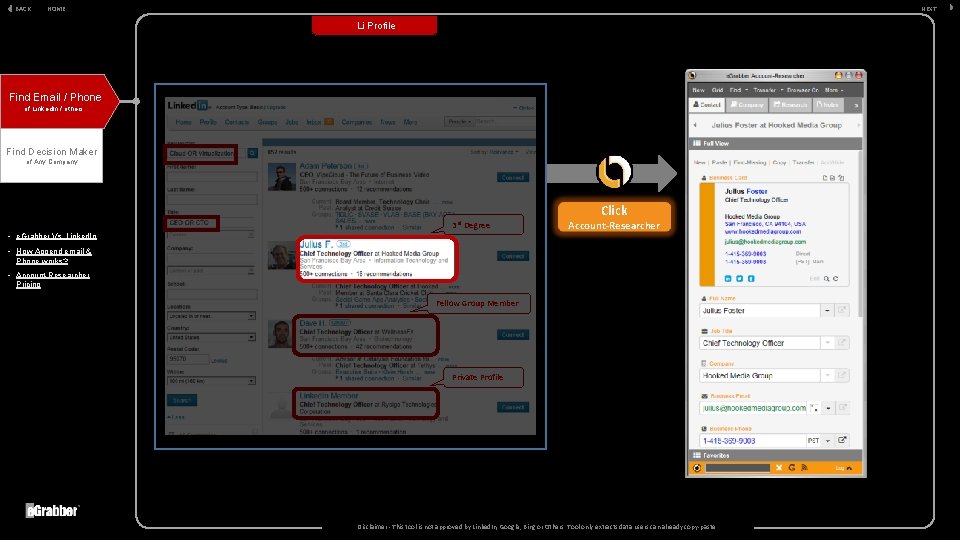
Task: Expand the Favorites section header
Action: (x=774, y=456)
